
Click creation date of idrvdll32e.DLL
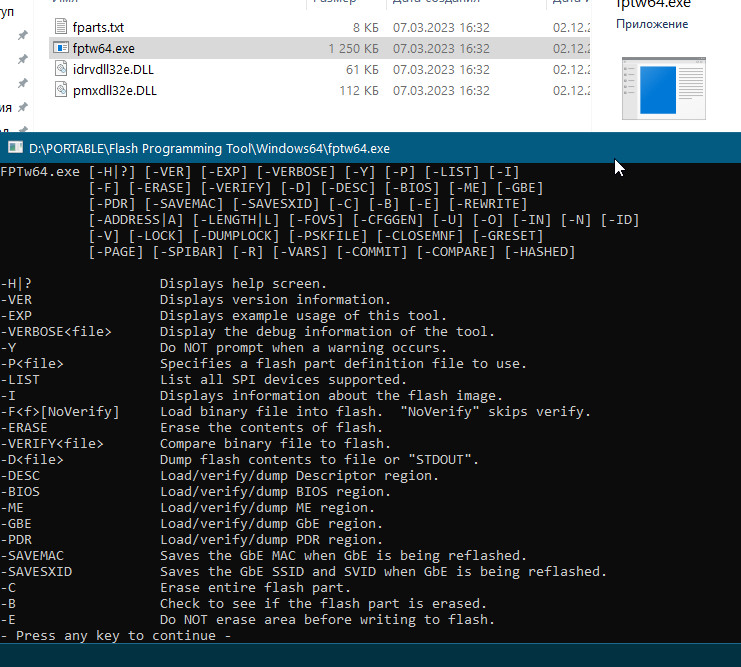pos(441,69)
